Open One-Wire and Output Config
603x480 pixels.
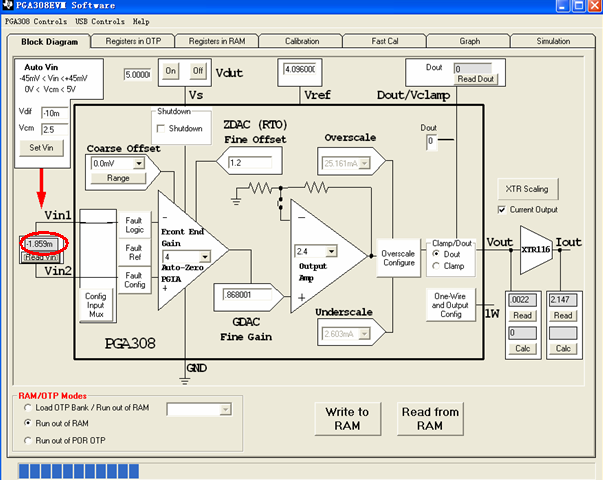click(450, 305)
